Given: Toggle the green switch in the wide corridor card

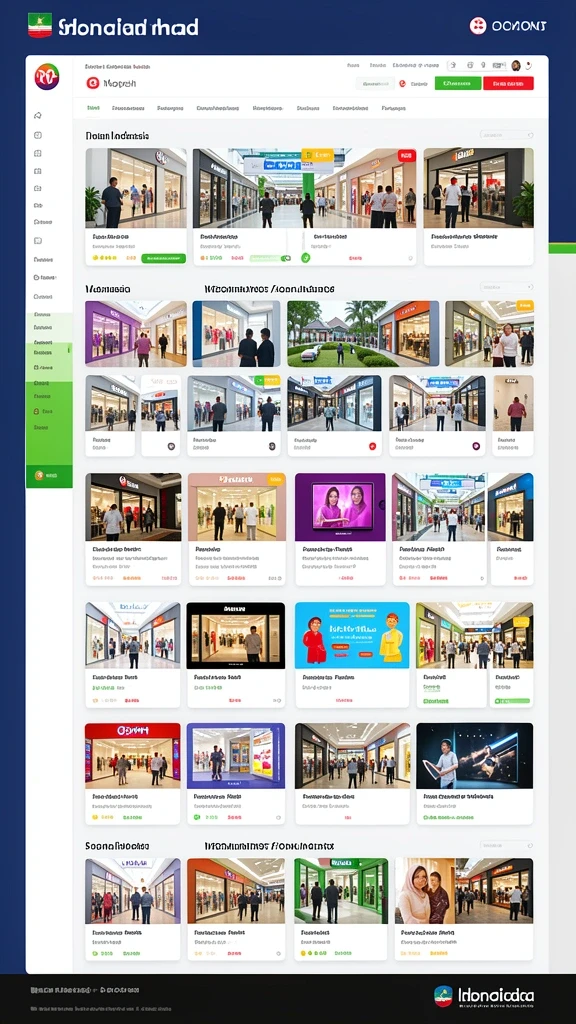Looking at the screenshot, I should coord(285,259).
